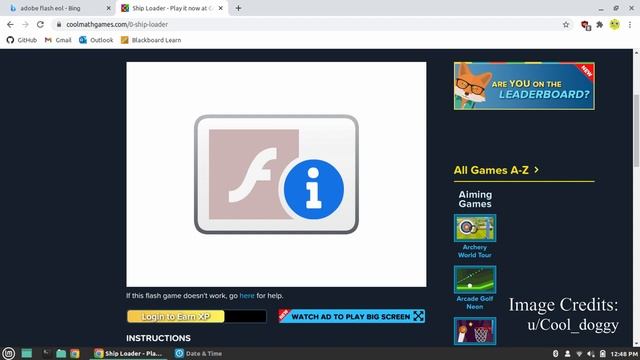Launch the terminal from the taskbar
Viewport: 640px width, 360px height.
click(x=47, y=353)
